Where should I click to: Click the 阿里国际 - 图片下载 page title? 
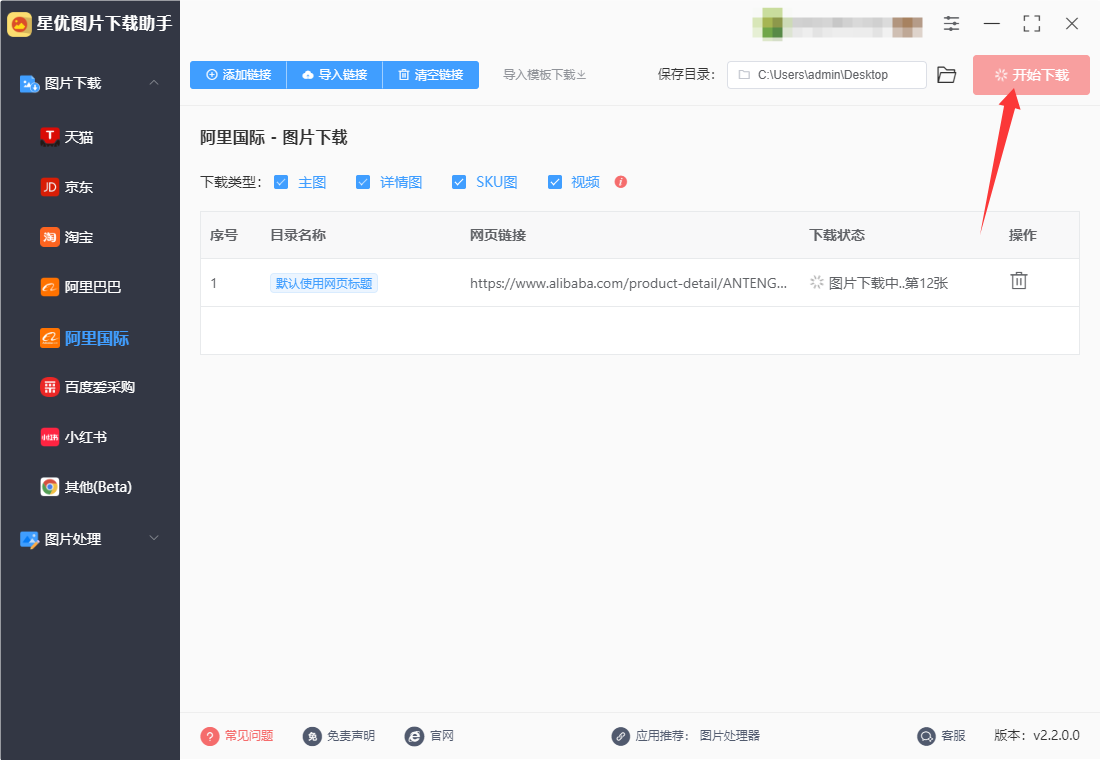pyautogui.click(x=274, y=138)
